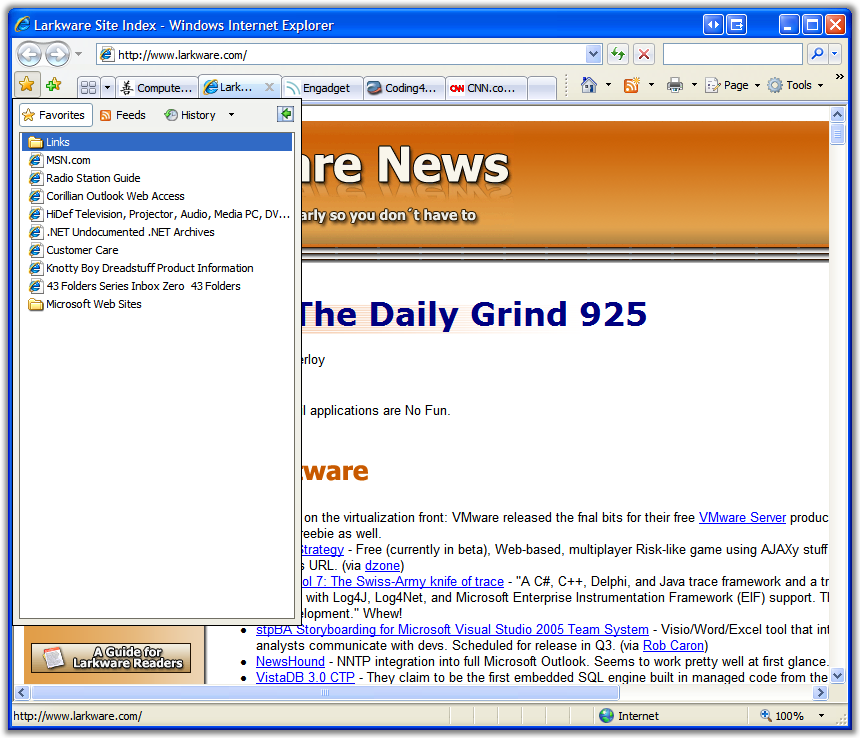Select the Favorites view button
The height and width of the screenshot is (738, 860).
tap(55, 115)
